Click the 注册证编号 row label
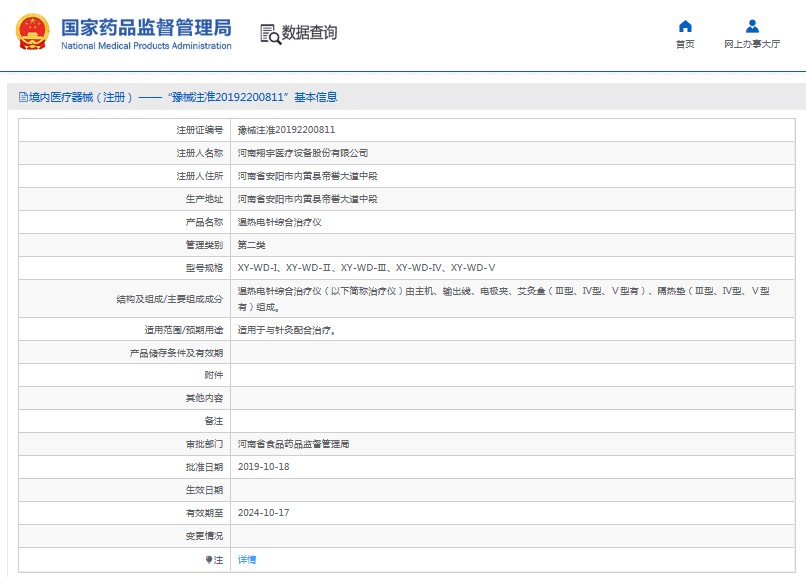Viewport: 806px width, 577px height. [x=200, y=130]
